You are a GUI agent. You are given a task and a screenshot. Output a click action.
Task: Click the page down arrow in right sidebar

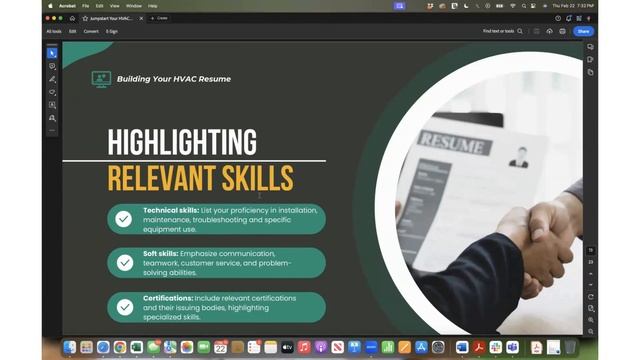pos(591,285)
